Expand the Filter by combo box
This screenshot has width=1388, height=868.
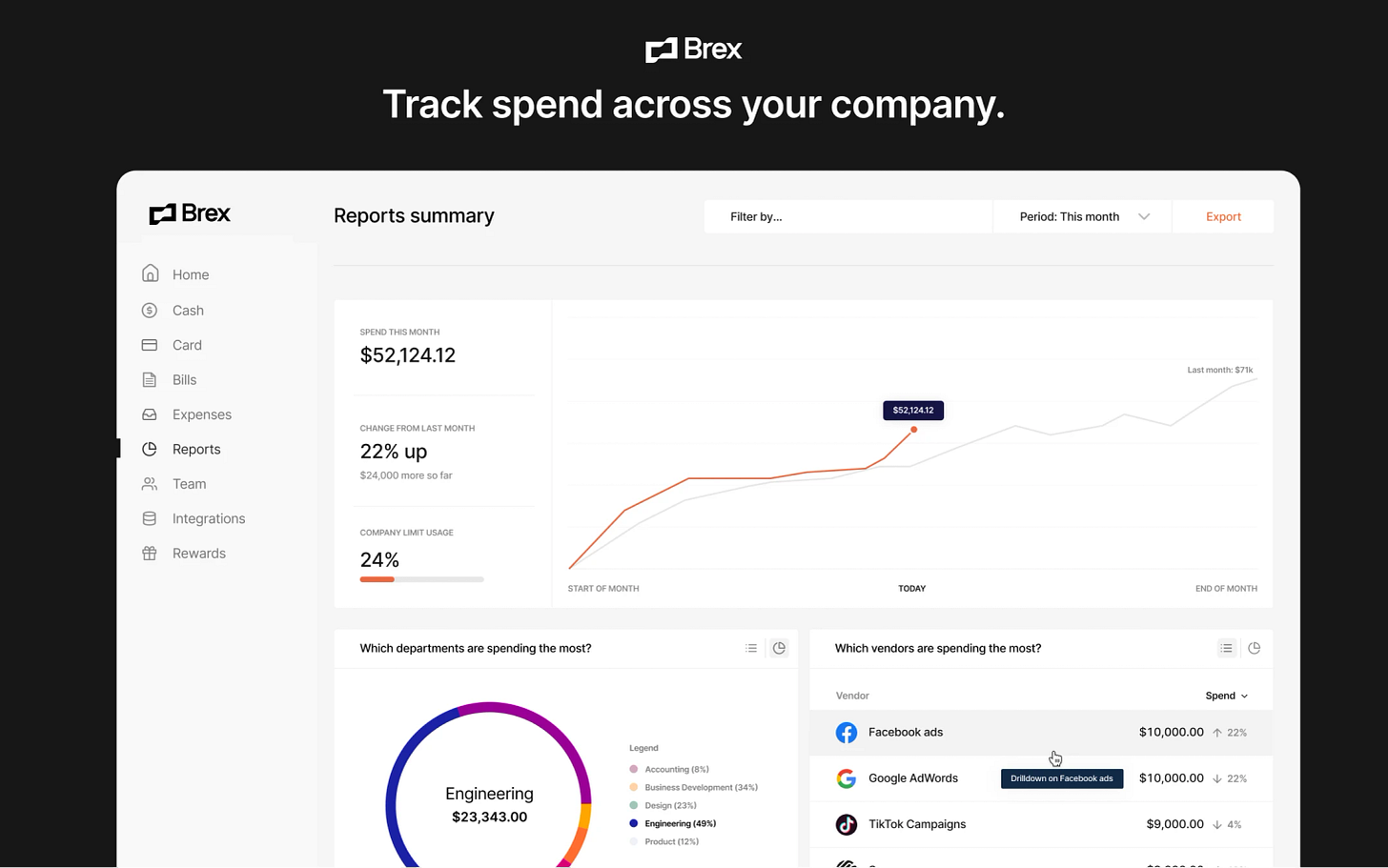tap(847, 216)
